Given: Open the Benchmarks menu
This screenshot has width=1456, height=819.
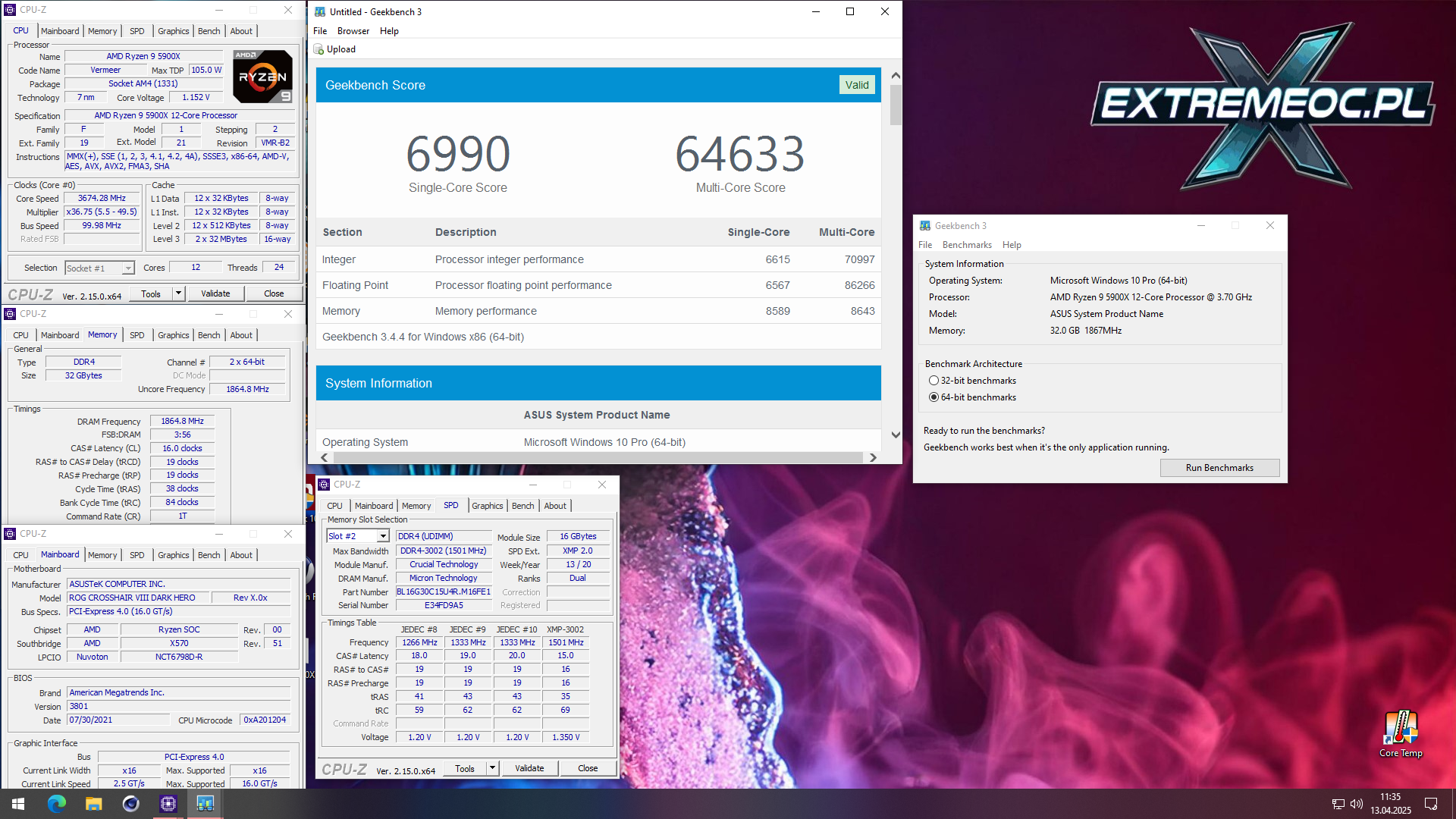Looking at the screenshot, I should [967, 245].
